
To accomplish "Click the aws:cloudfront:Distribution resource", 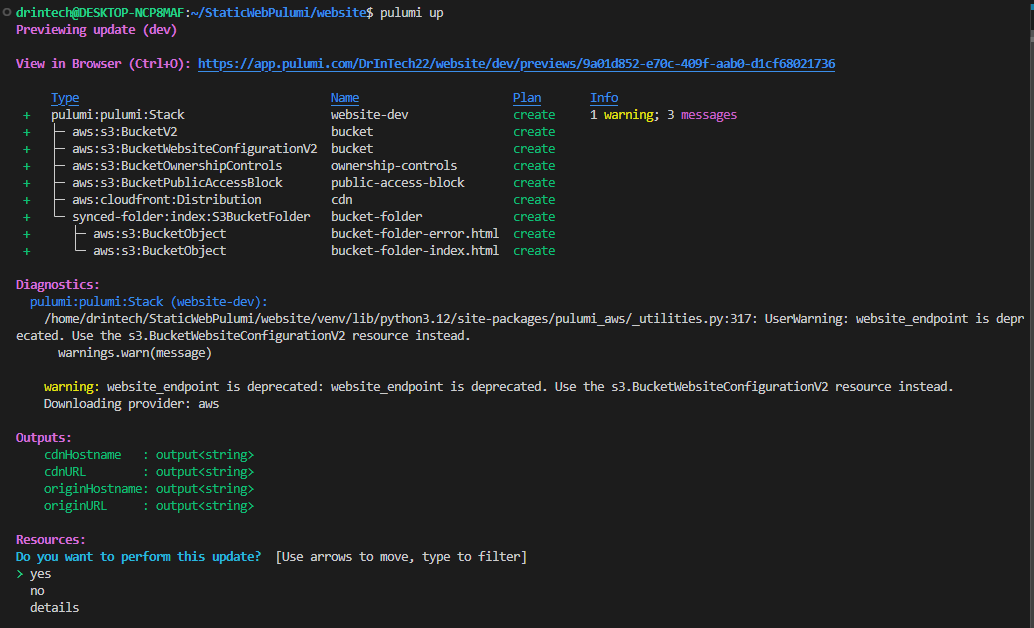I will [167, 200].
